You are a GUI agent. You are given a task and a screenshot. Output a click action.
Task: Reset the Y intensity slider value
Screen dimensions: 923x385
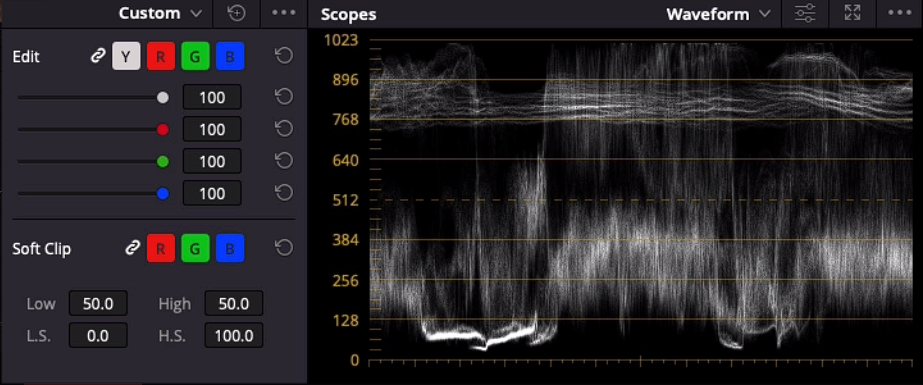(284, 97)
